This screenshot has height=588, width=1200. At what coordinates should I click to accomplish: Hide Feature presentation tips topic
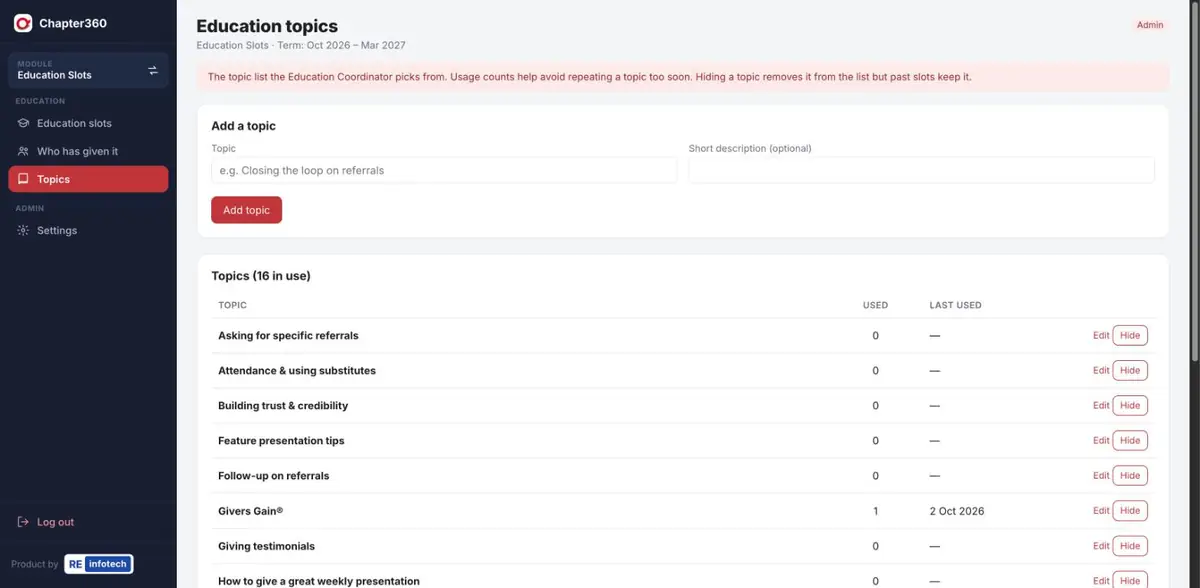pyautogui.click(x=1130, y=441)
